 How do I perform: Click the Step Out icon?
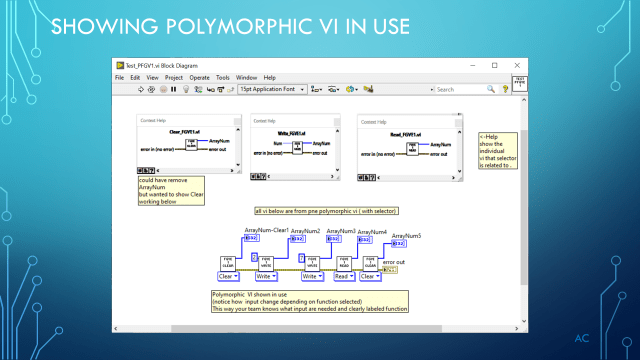tap(231, 89)
